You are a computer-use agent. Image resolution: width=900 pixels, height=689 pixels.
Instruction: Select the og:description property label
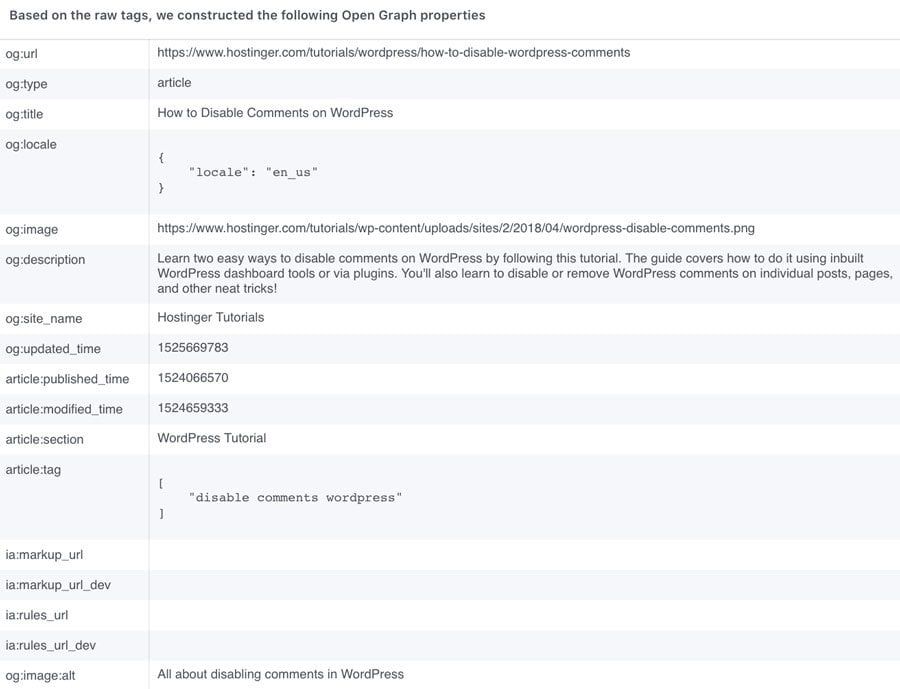click(x=45, y=260)
